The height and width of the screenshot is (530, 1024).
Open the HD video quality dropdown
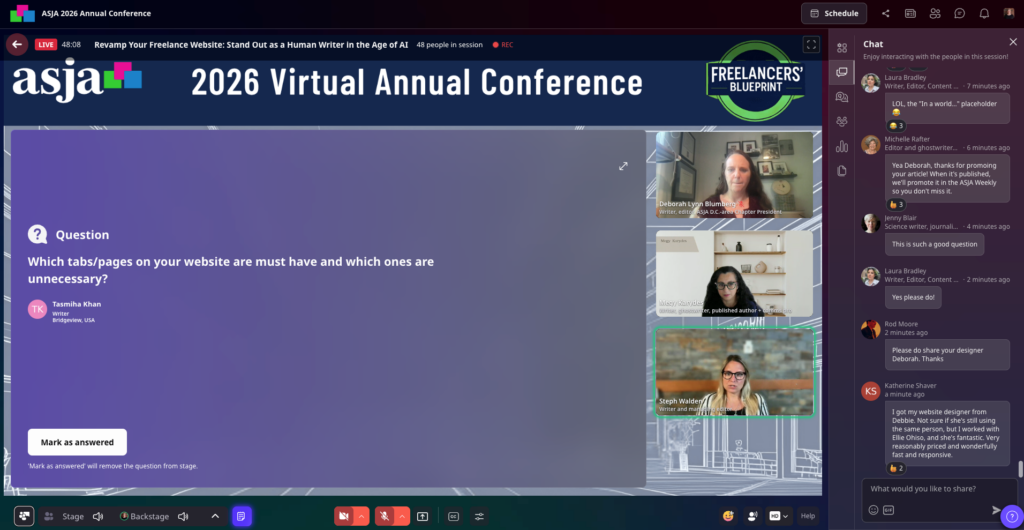click(779, 516)
